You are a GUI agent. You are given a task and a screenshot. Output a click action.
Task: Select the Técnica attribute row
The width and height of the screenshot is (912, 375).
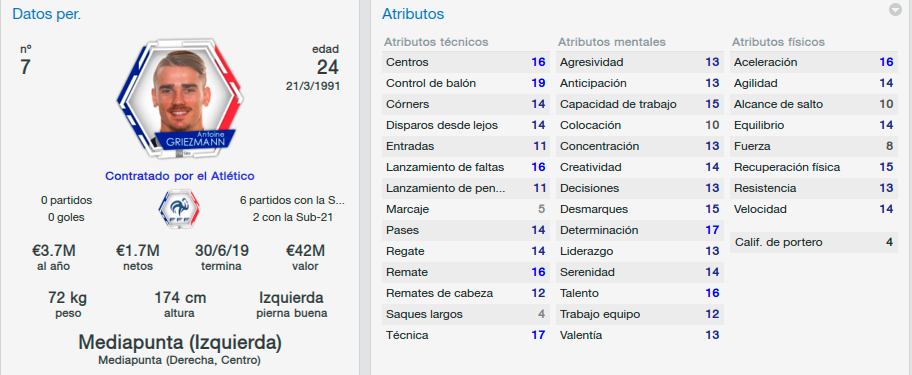tap(465, 335)
